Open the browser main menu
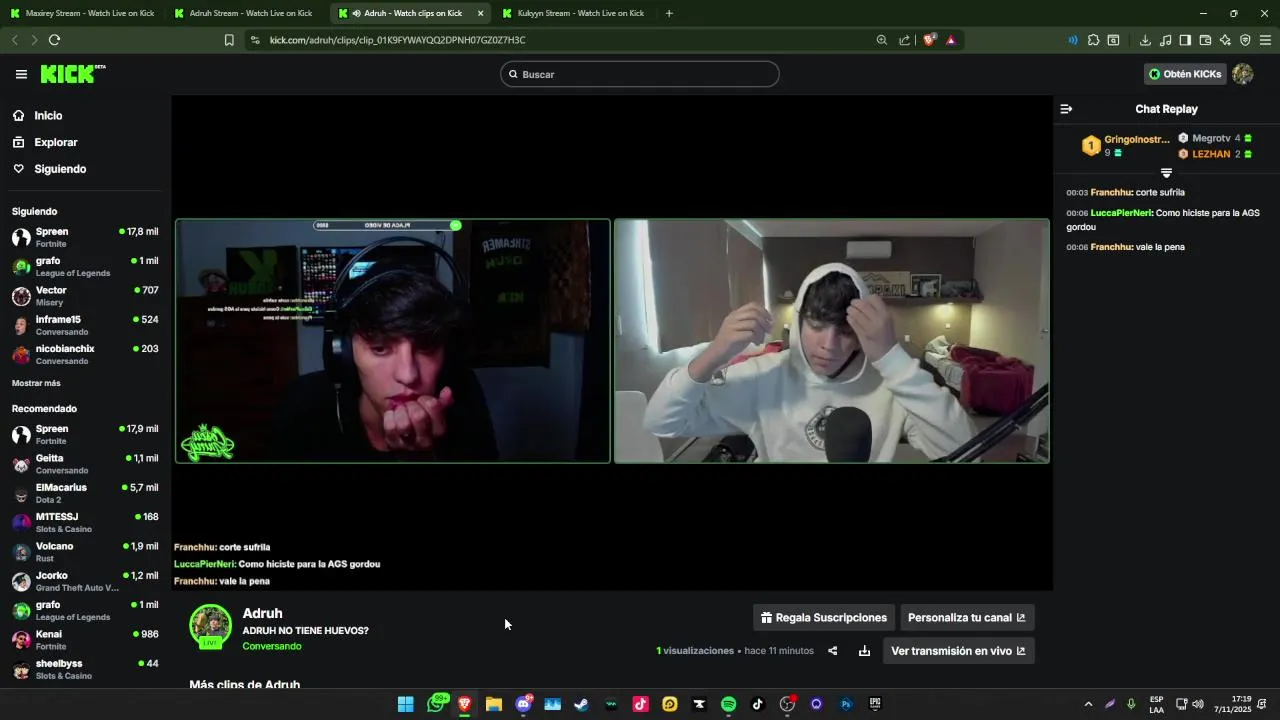This screenshot has width=1280, height=720. pos(1265,40)
